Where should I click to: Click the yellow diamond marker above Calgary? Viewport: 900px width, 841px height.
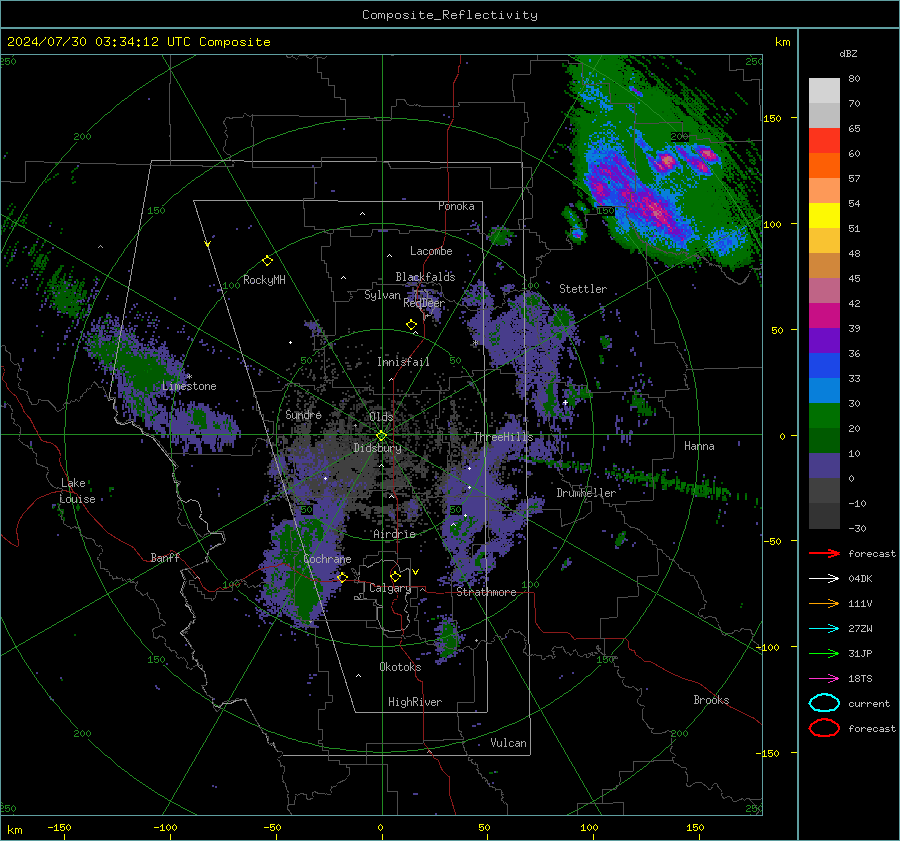395,576
